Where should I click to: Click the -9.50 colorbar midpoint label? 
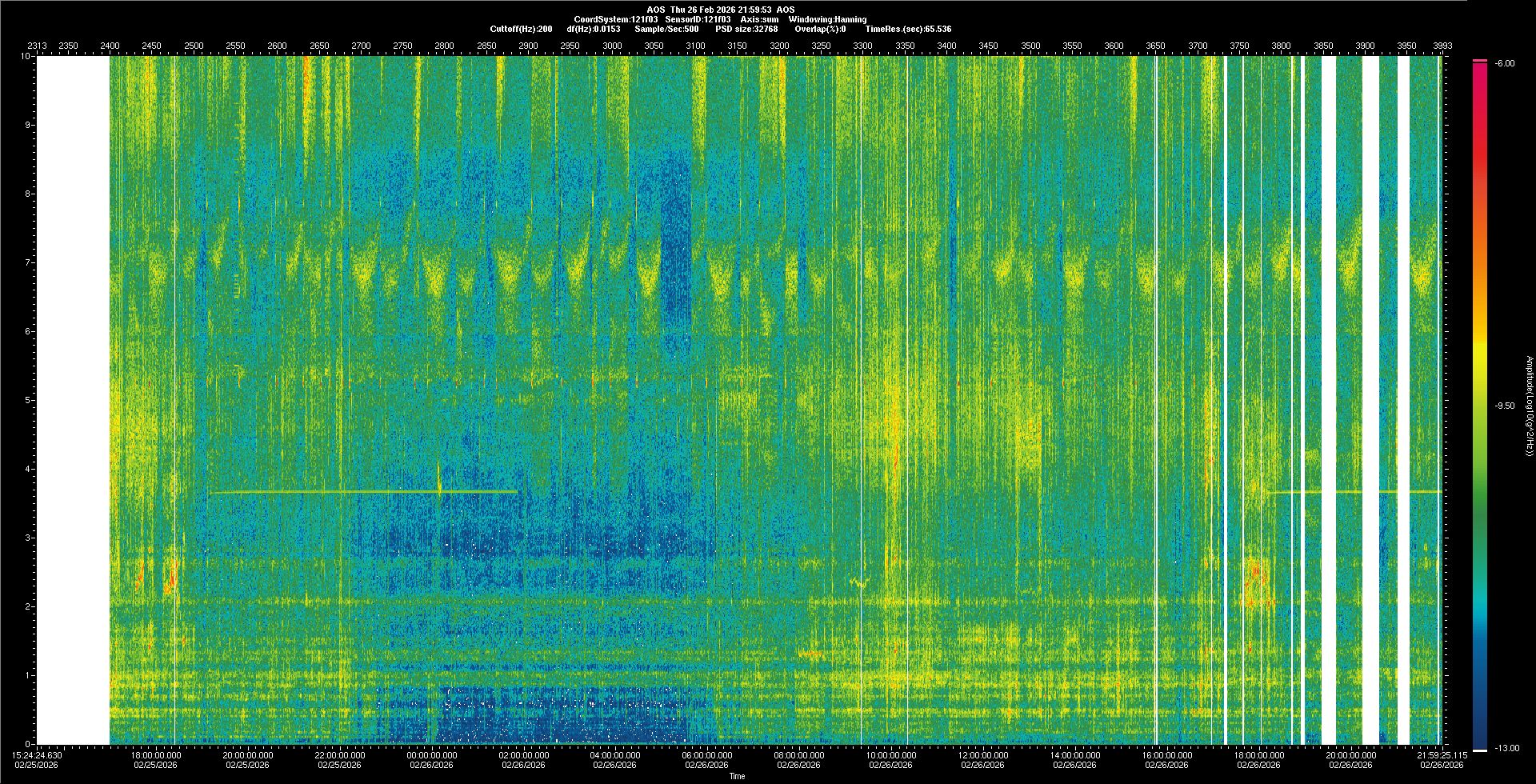point(1504,406)
